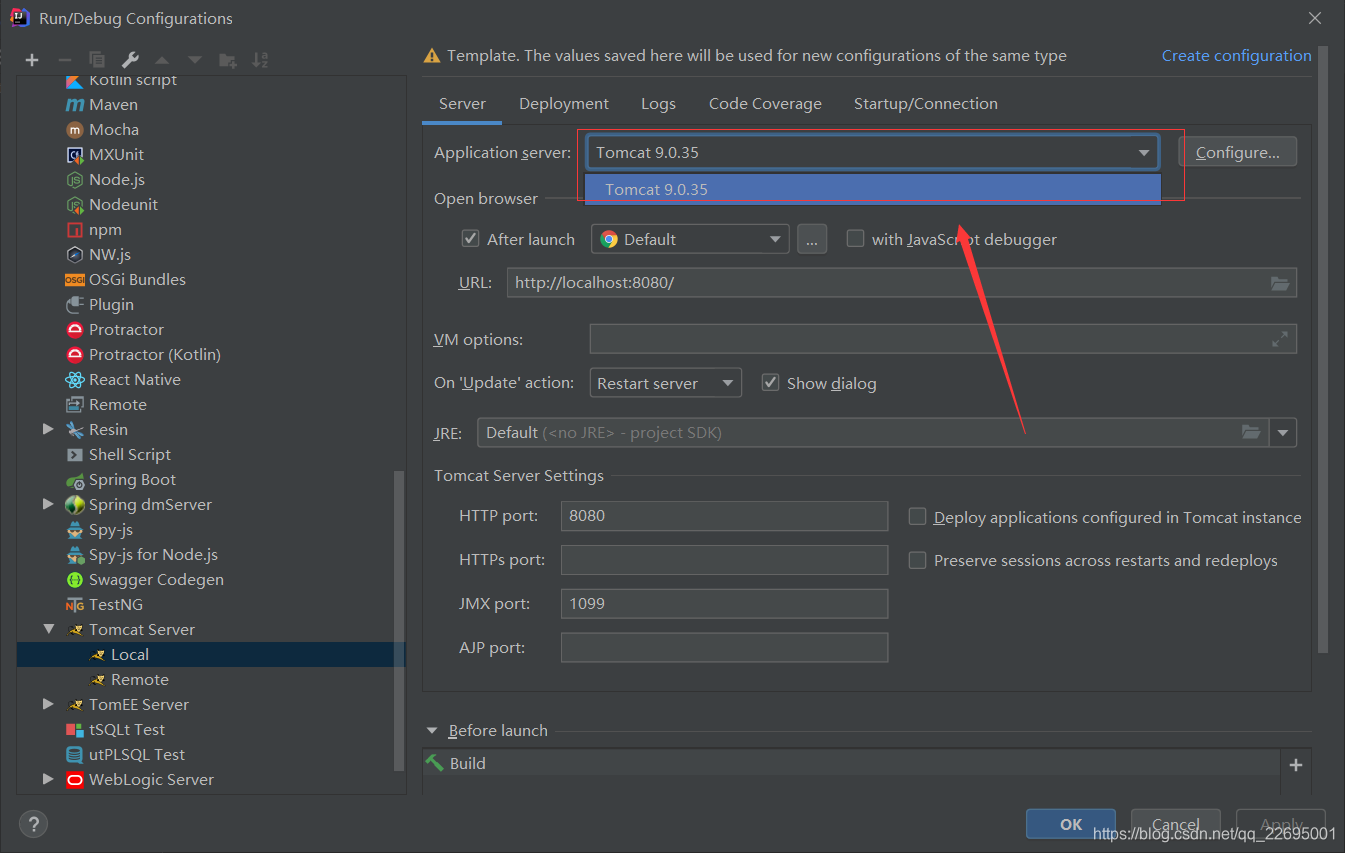Image resolution: width=1345 pixels, height=853 pixels.
Task: Click the browser ellipsis button
Action: (812, 239)
